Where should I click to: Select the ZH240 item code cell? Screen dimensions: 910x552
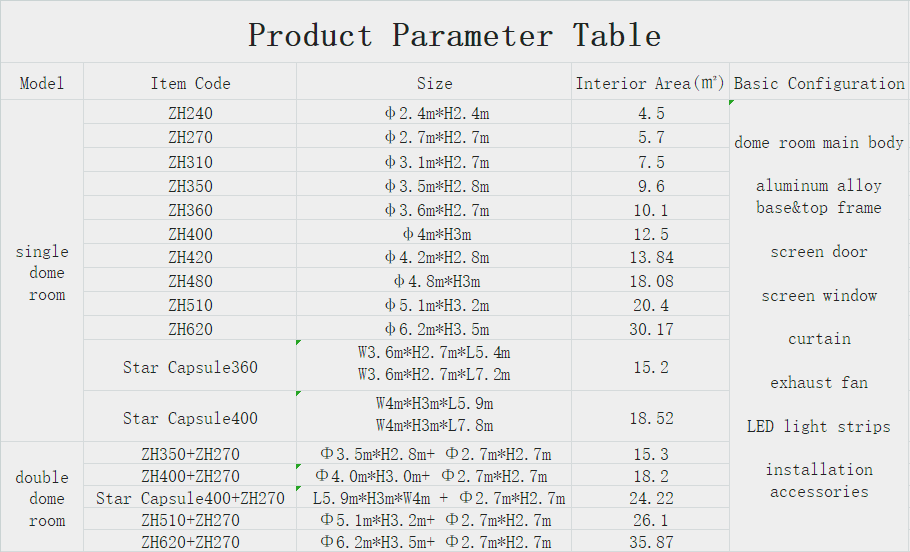[x=190, y=113]
